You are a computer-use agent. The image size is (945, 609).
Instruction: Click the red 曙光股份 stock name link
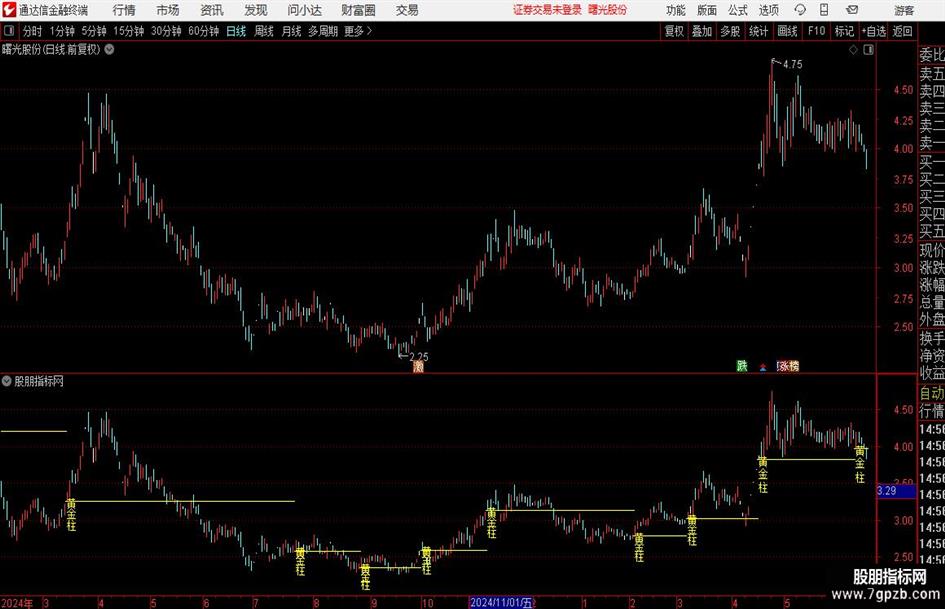608,10
